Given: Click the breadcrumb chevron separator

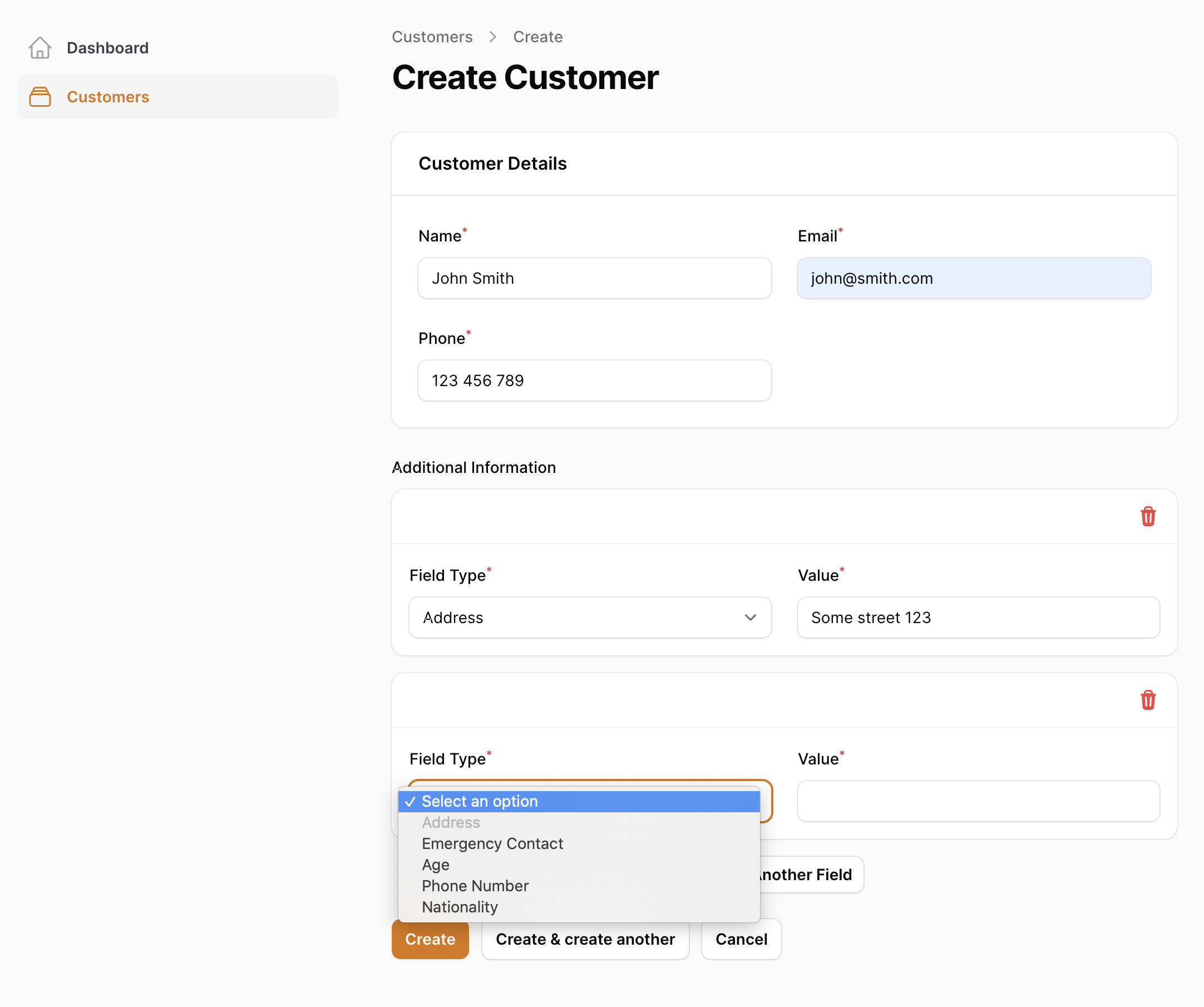Looking at the screenshot, I should click(493, 37).
